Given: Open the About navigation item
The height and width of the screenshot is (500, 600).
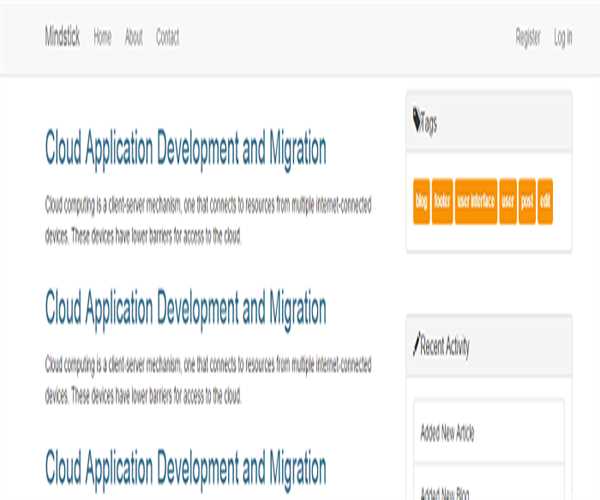Looking at the screenshot, I should tap(134, 38).
